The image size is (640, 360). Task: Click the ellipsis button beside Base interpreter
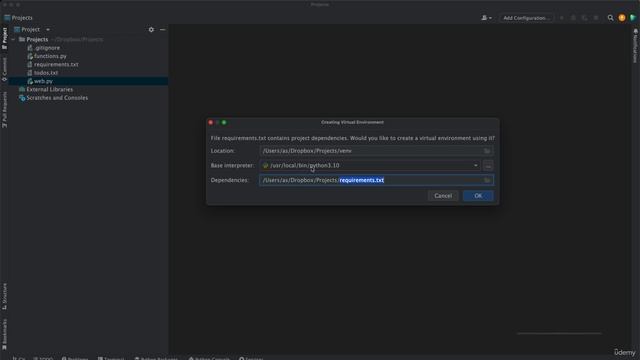click(488, 166)
